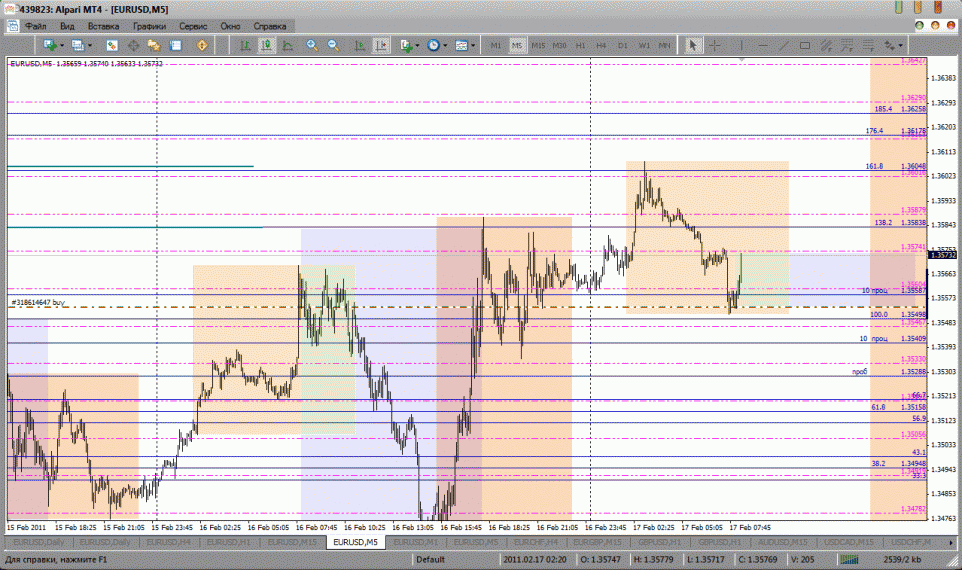Open the Файл menu
962x570 pixels.
point(36,26)
